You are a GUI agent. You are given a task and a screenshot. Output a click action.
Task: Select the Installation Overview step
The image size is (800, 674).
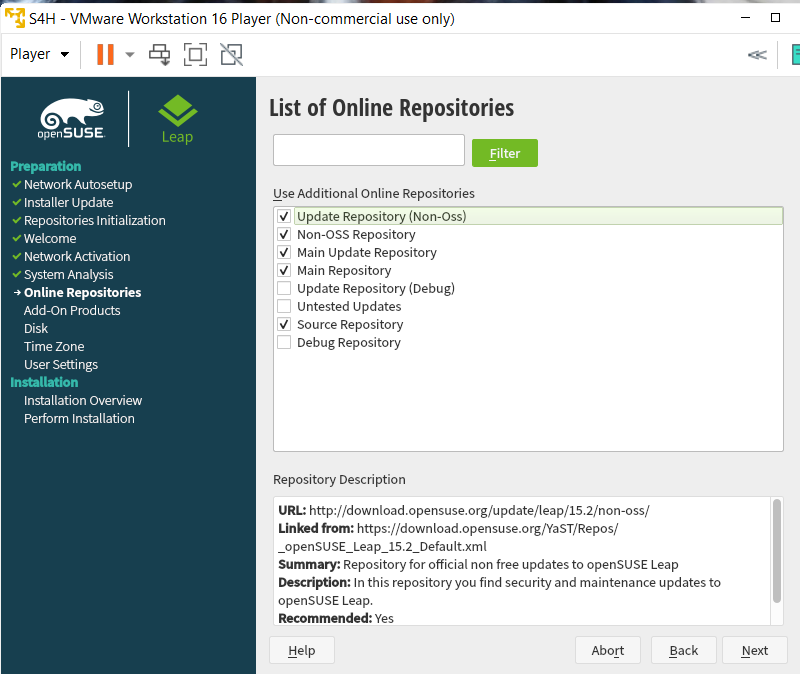[x=83, y=401]
